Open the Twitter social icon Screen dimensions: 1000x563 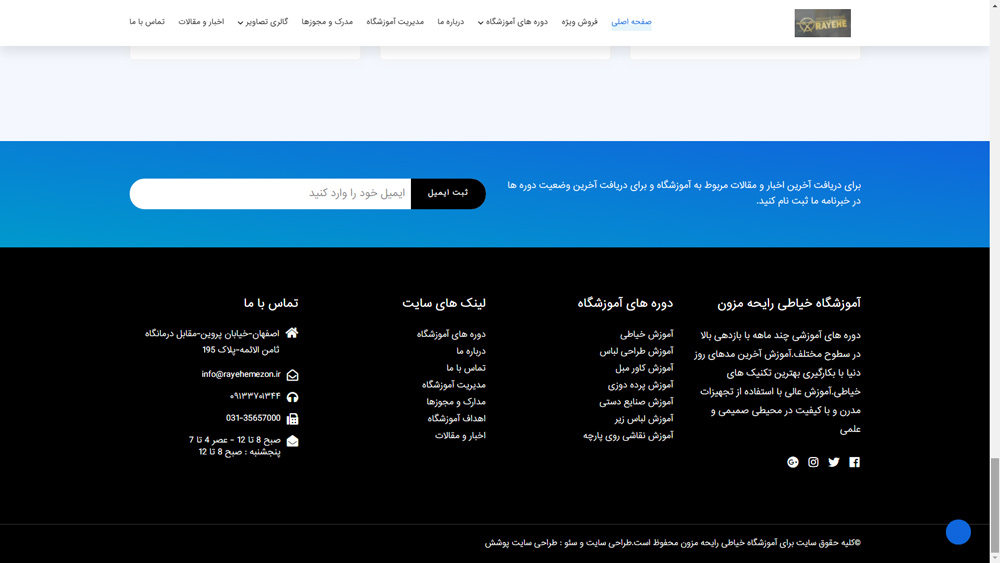[x=834, y=462]
